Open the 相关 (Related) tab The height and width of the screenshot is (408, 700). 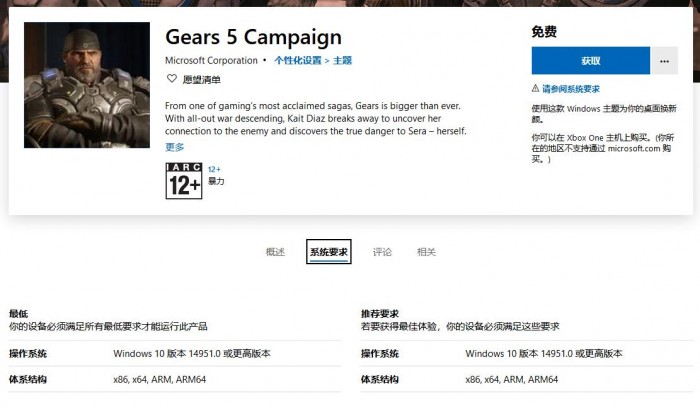(x=426, y=252)
